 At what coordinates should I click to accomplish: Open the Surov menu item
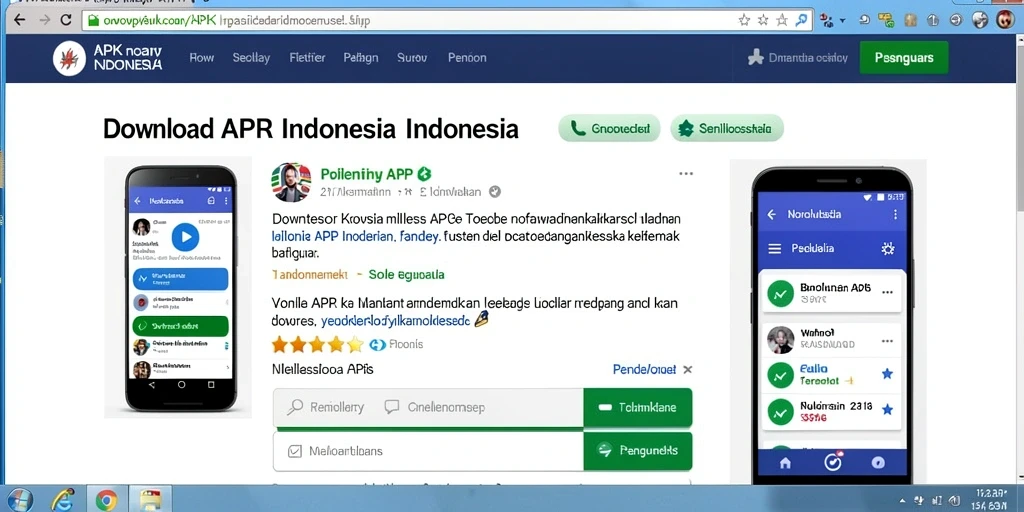(x=411, y=57)
